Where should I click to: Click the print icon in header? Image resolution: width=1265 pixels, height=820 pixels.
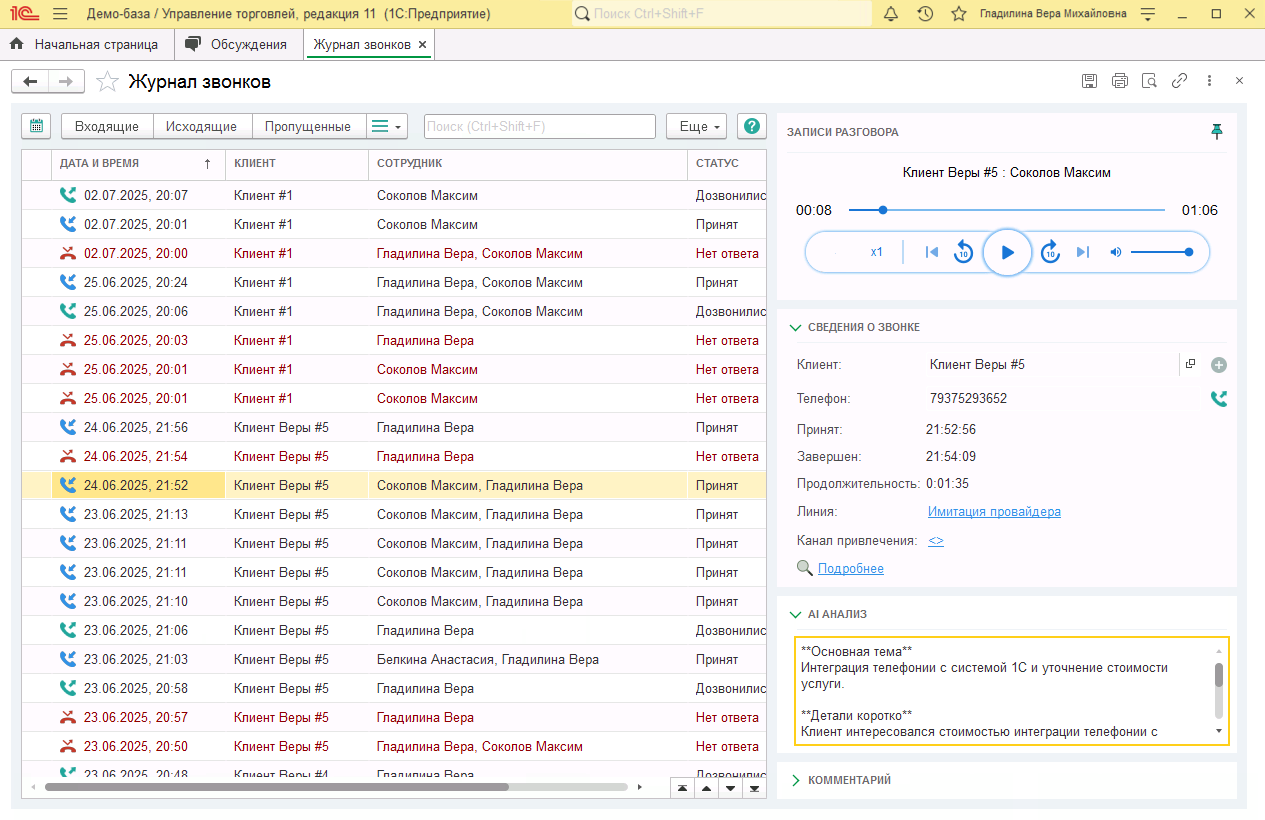[x=1119, y=81]
